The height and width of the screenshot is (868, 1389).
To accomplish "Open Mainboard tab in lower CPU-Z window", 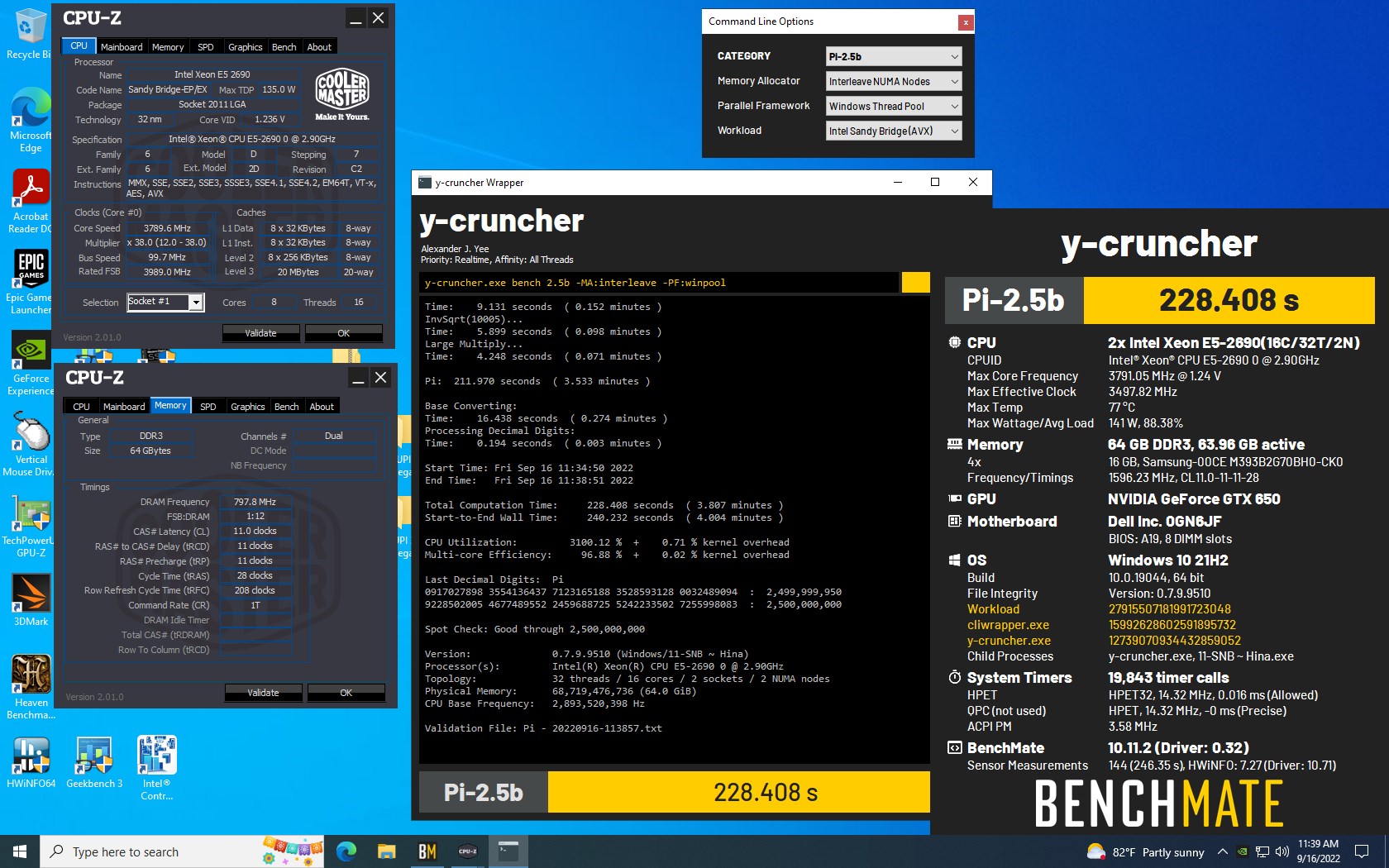I will click(x=124, y=407).
